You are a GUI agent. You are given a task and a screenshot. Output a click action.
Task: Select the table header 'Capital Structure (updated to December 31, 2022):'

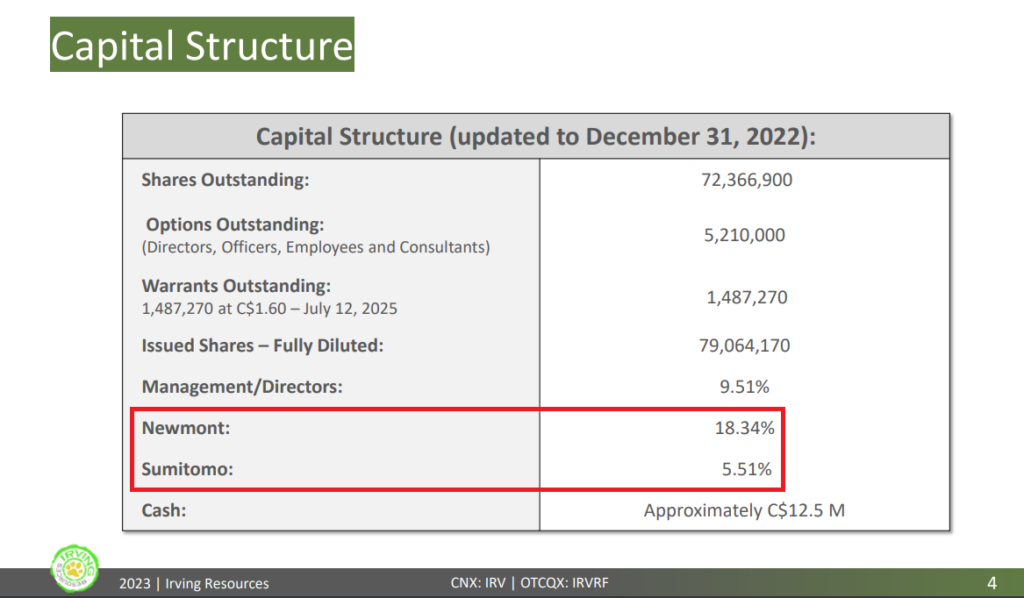536,136
